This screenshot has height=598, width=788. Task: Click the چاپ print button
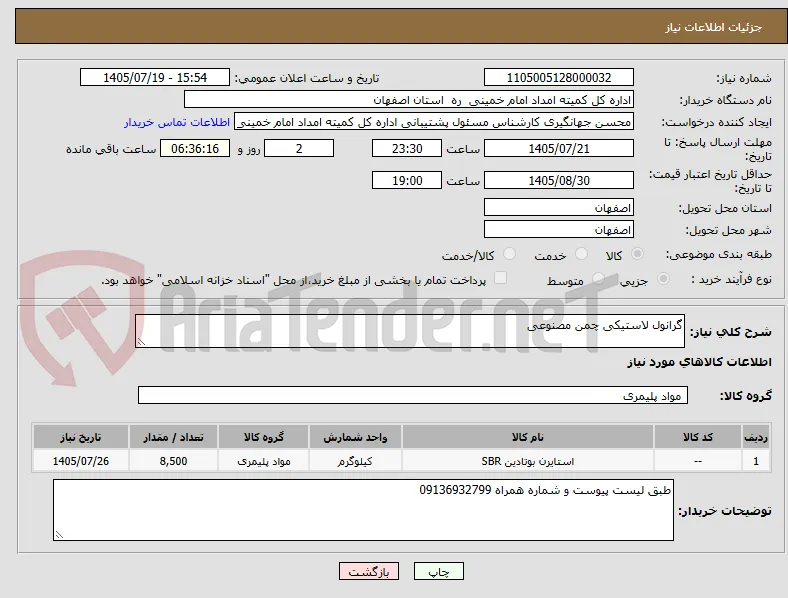439,571
